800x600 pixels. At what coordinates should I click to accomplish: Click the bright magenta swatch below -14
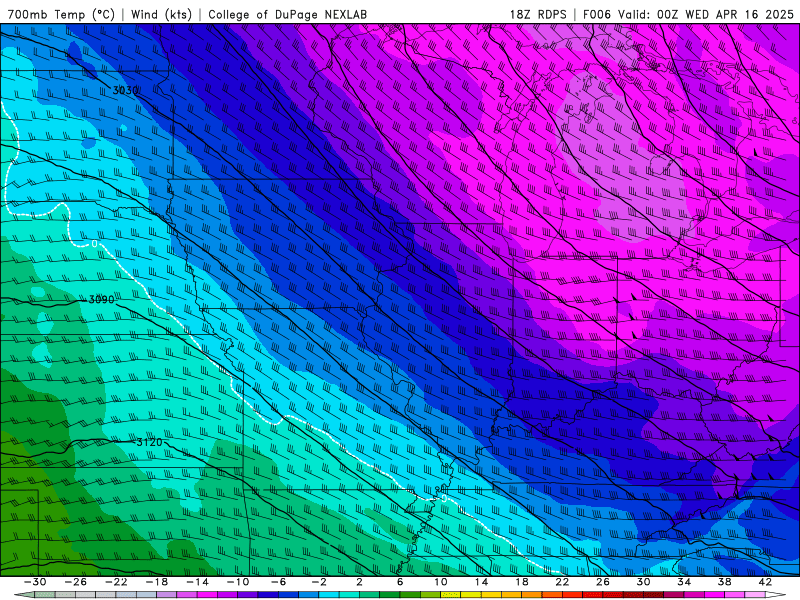(207, 595)
